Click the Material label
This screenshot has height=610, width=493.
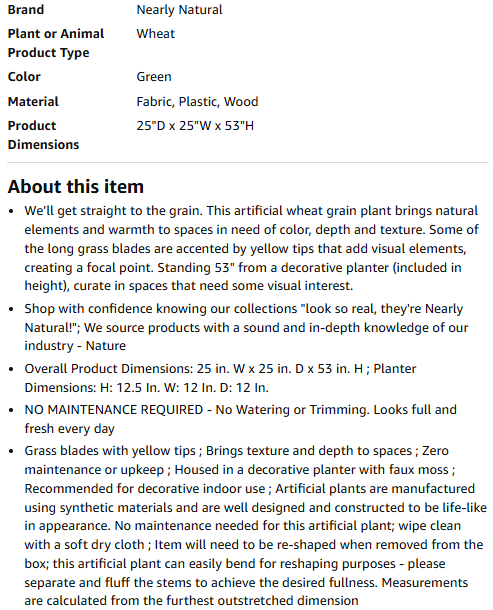click(33, 101)
